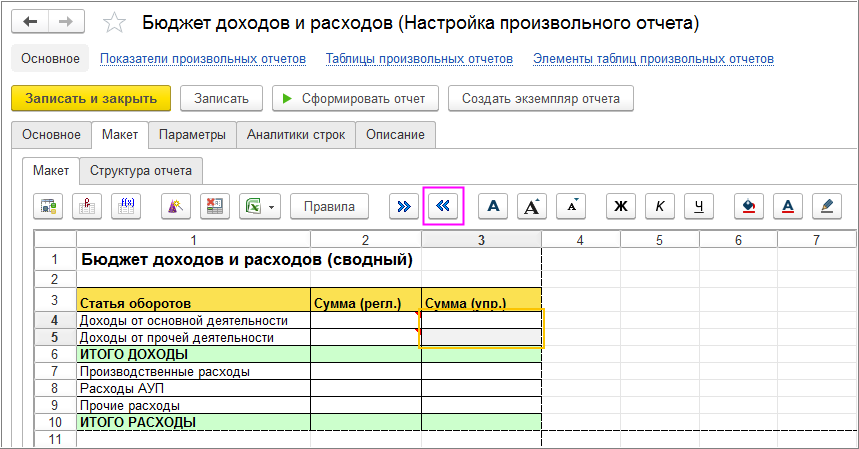Click the double right arrow toolbar button
This screenshot has width=859, height=449.
(x=403, y=206)
